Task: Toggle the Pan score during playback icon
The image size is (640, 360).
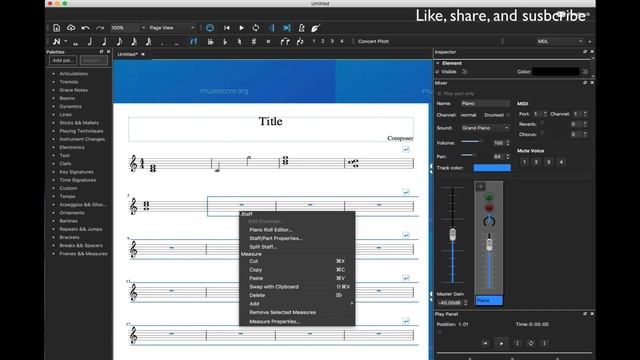Action: [x=287, y=28]
